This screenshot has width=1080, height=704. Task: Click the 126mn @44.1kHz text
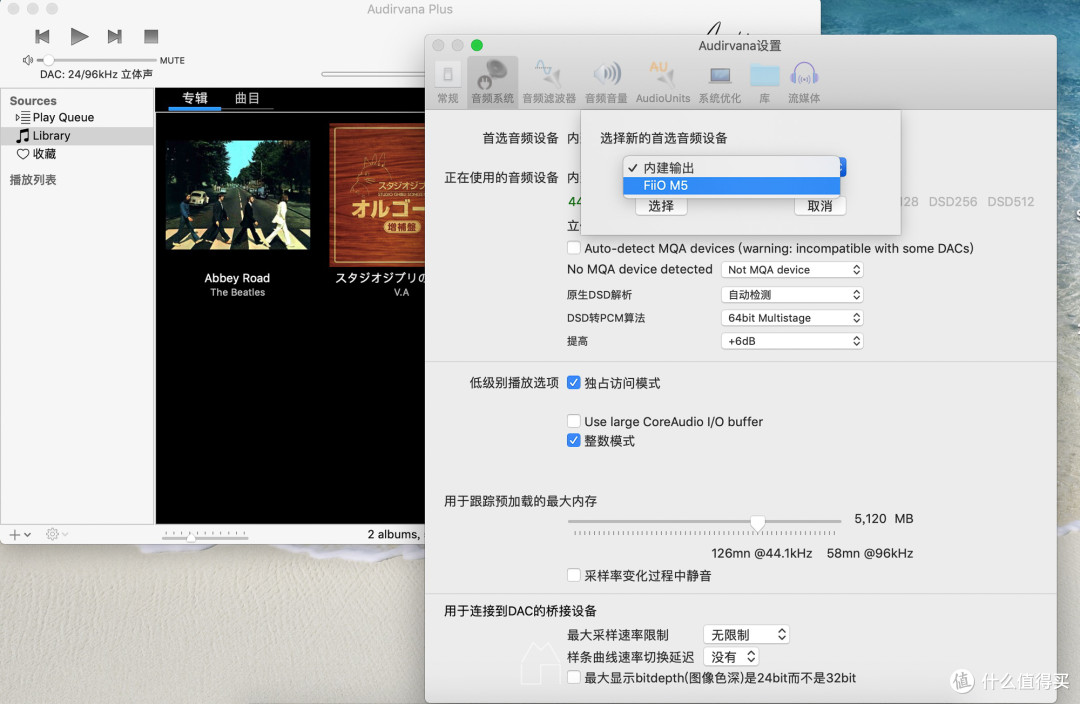pyautogui.click(x=762, y=553)
